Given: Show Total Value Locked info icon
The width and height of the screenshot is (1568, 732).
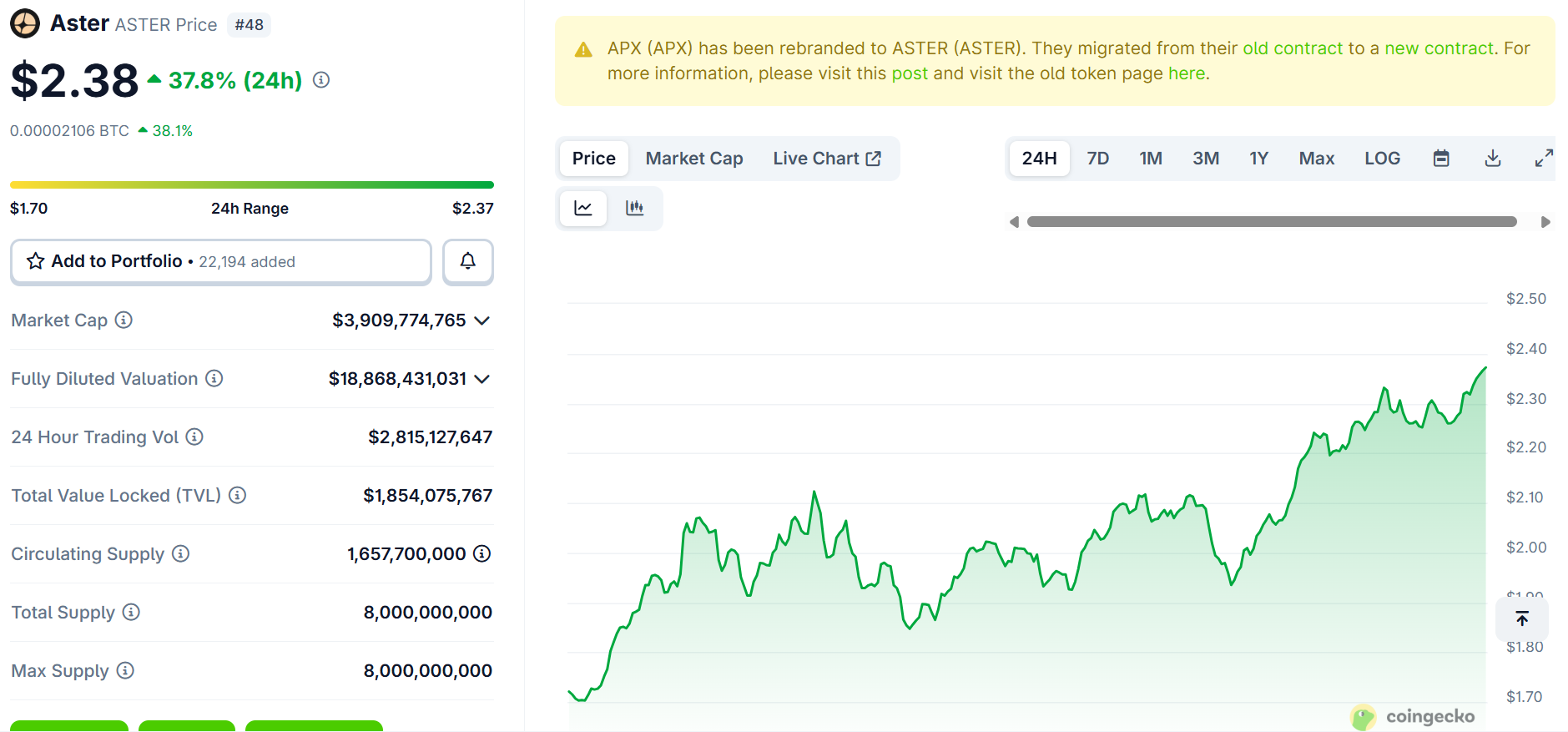Looking at the screenshot, I should [x=238, y=495].
